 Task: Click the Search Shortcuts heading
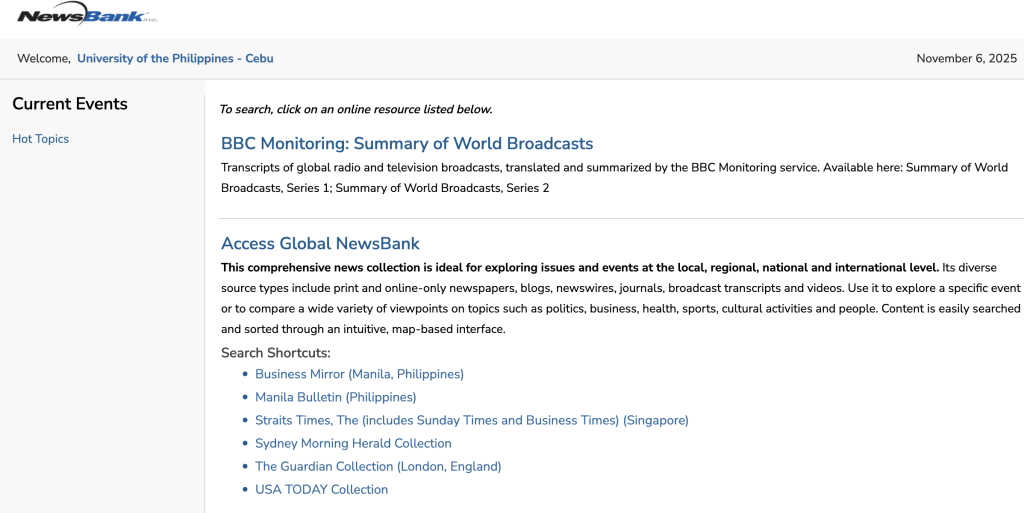[275, 353]
